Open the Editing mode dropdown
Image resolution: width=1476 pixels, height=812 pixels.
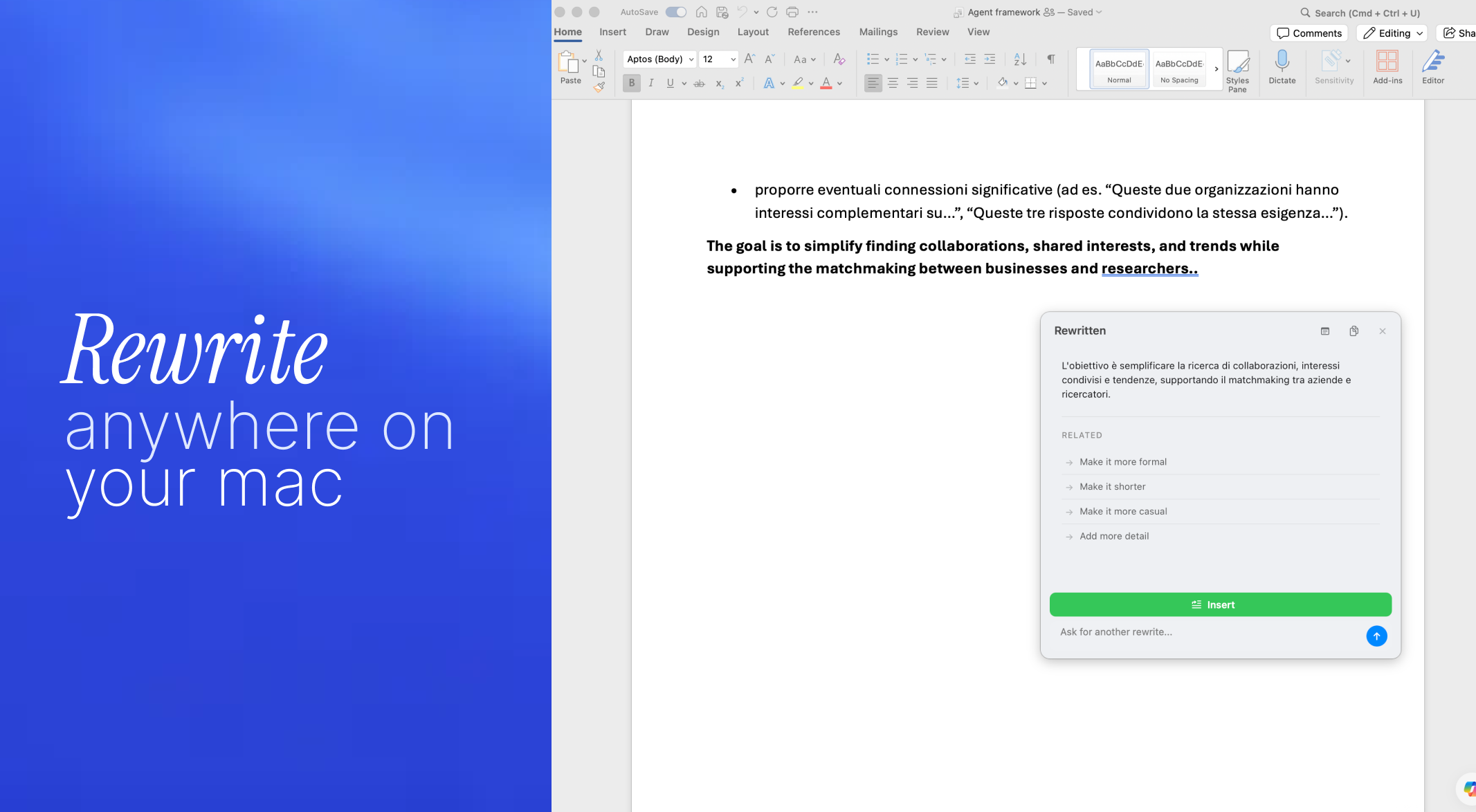(1393, 33)
